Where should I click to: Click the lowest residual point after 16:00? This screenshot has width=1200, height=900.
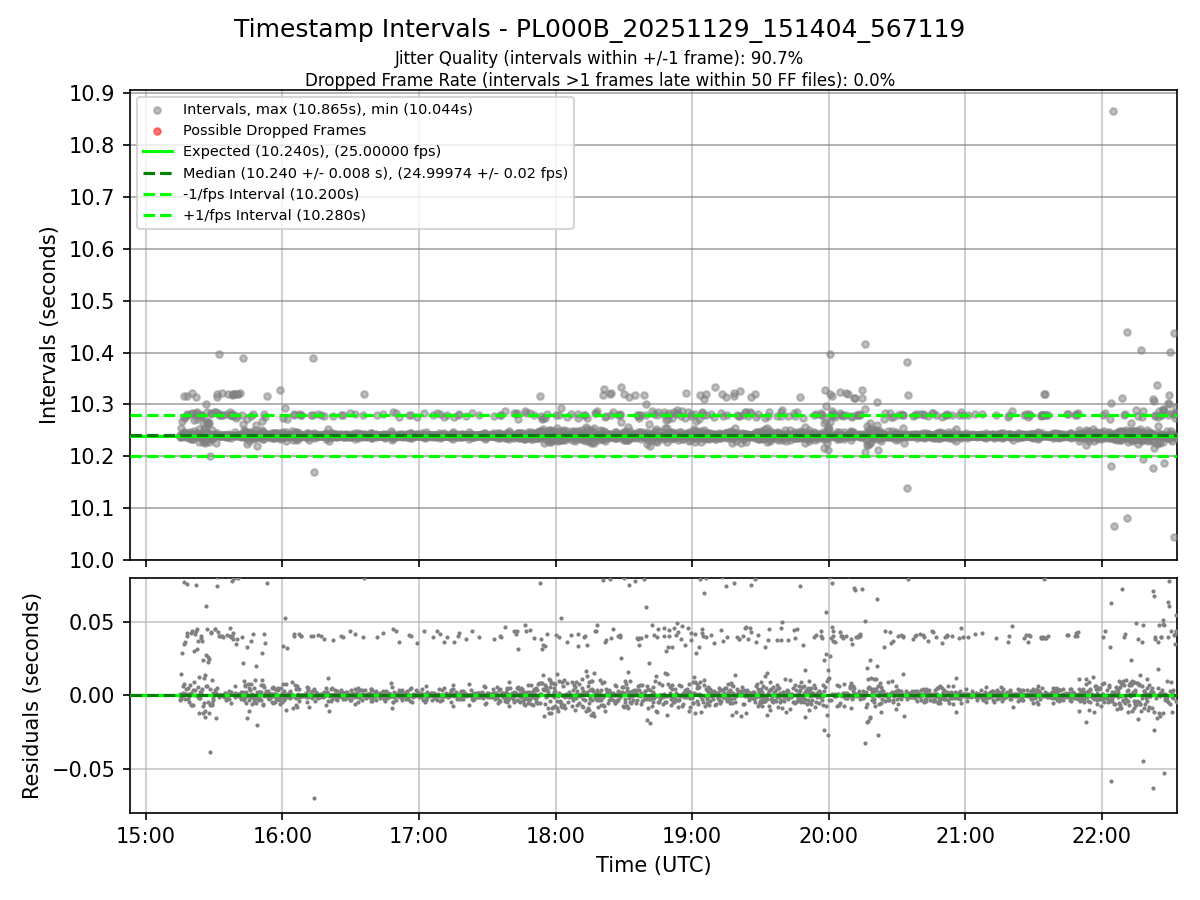point(314,798)
